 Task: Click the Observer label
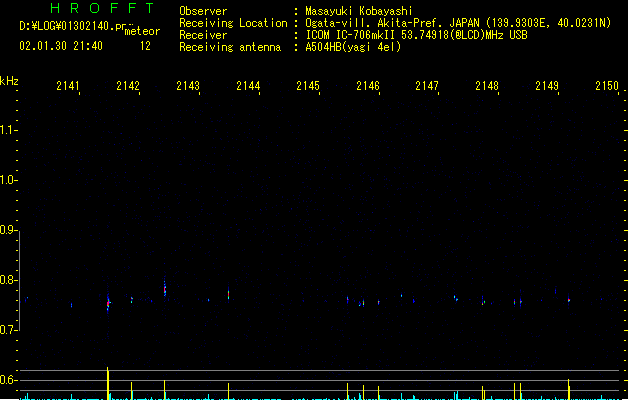(x=203, y=11)
